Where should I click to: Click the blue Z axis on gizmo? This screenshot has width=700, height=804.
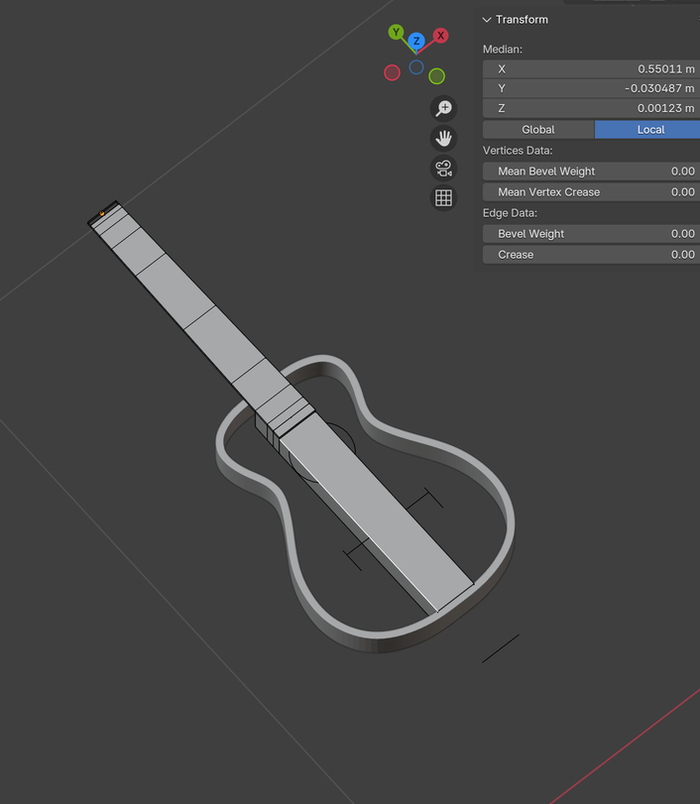(x=416, y=42)
